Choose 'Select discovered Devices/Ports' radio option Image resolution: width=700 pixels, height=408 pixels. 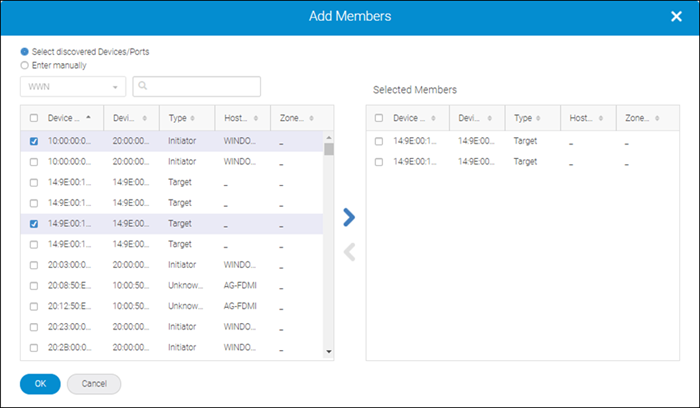point(25,51)
